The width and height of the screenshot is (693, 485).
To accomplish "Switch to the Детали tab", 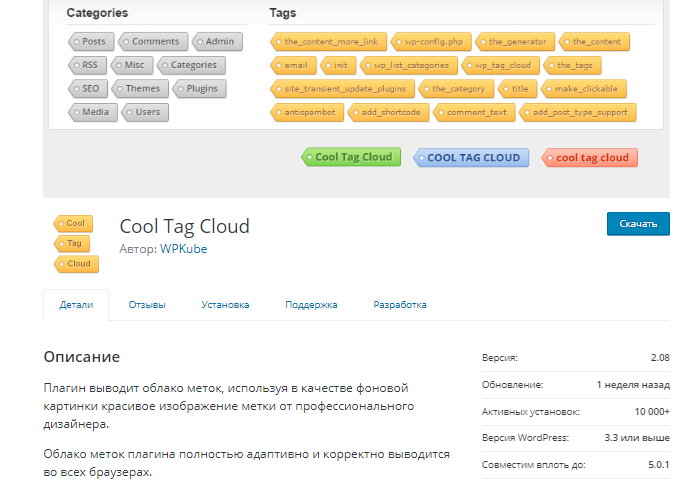I will [x=76, y=305].
